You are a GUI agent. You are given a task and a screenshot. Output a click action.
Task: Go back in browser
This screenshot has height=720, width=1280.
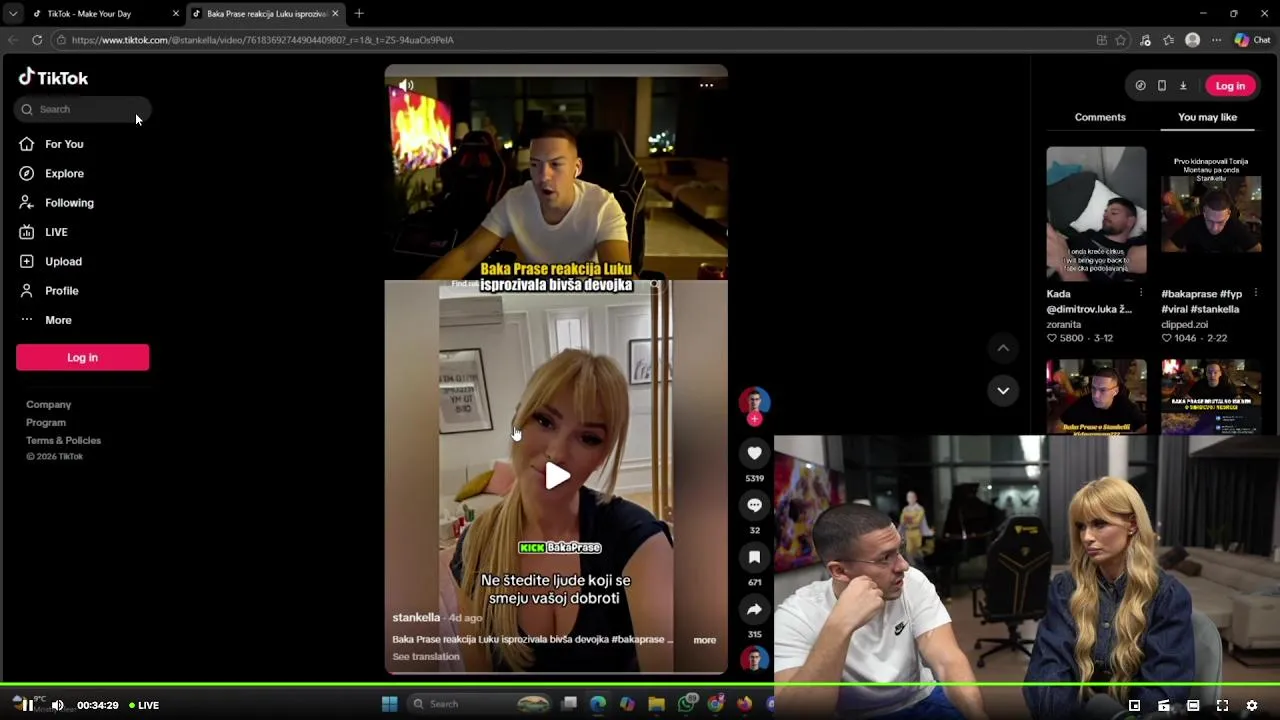click(12, 40)
